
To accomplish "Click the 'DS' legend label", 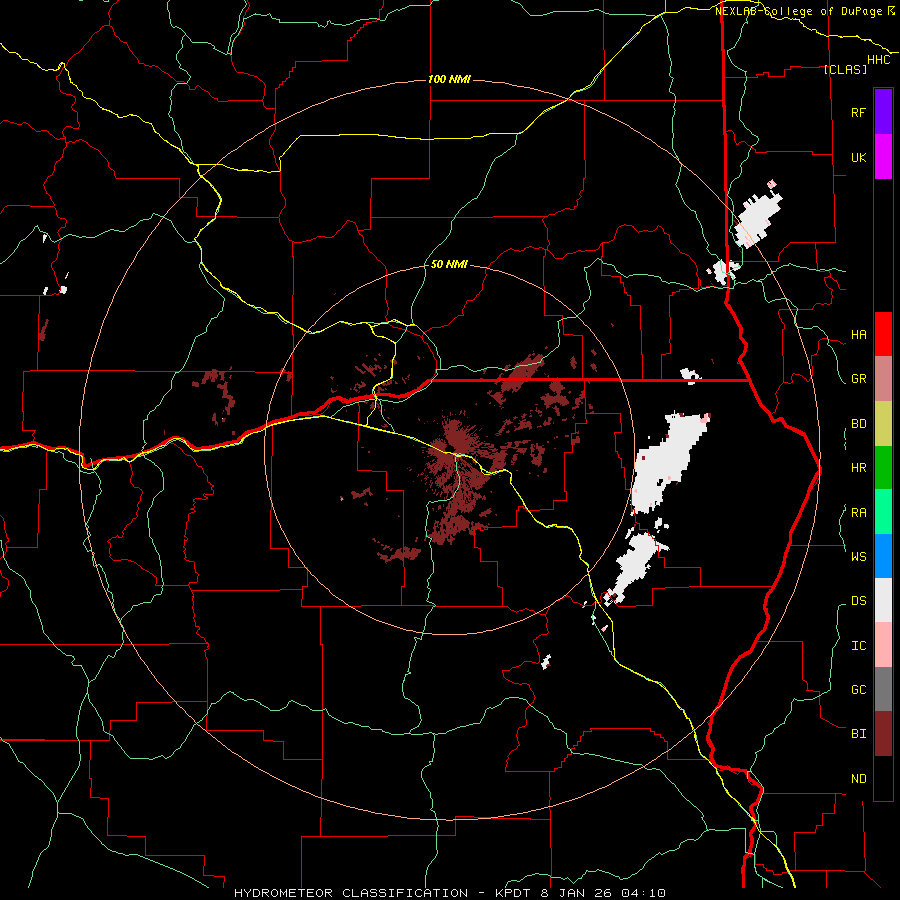I will (858, 600).
